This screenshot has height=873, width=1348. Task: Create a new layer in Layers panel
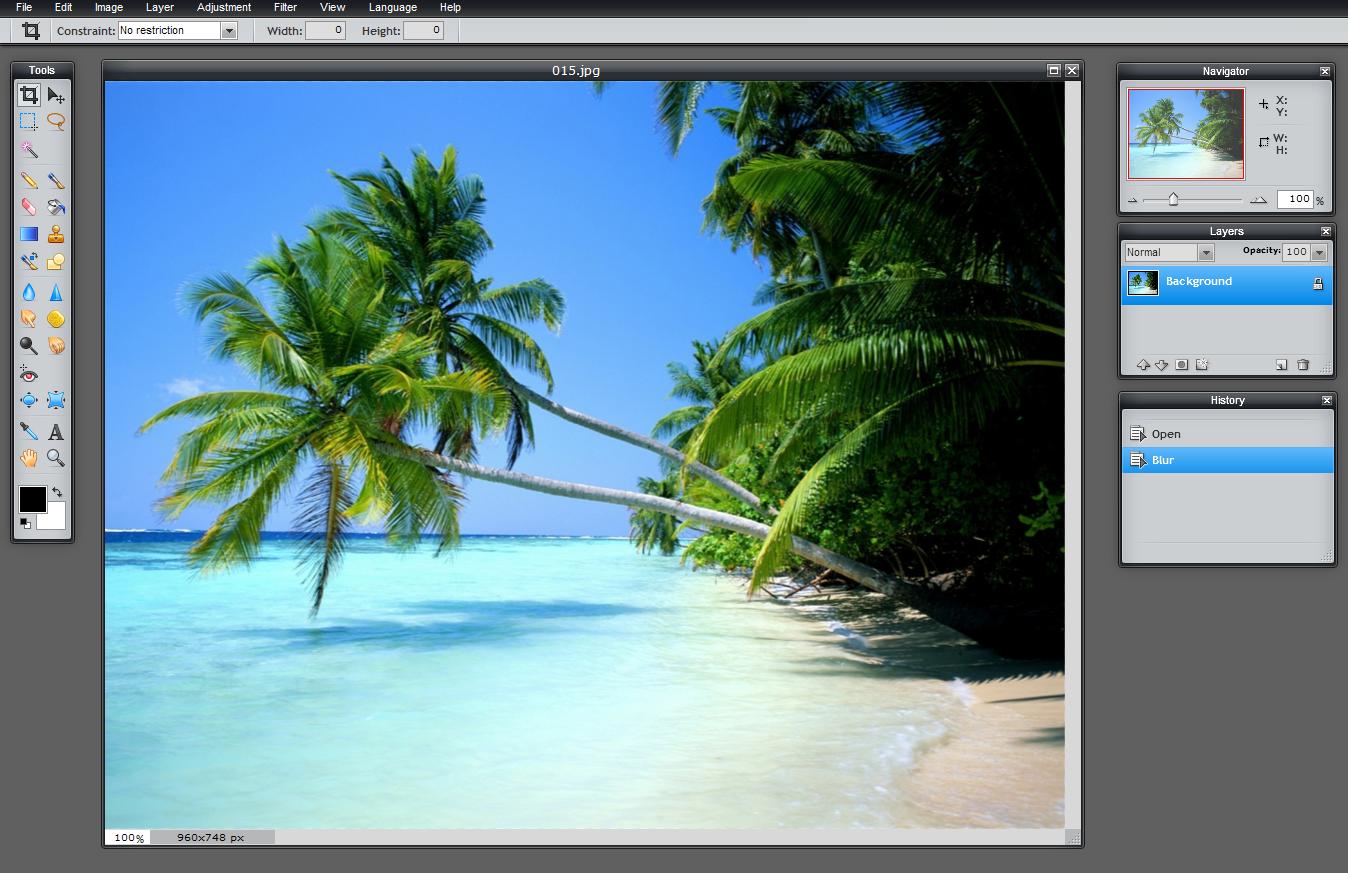[1281, 364]
